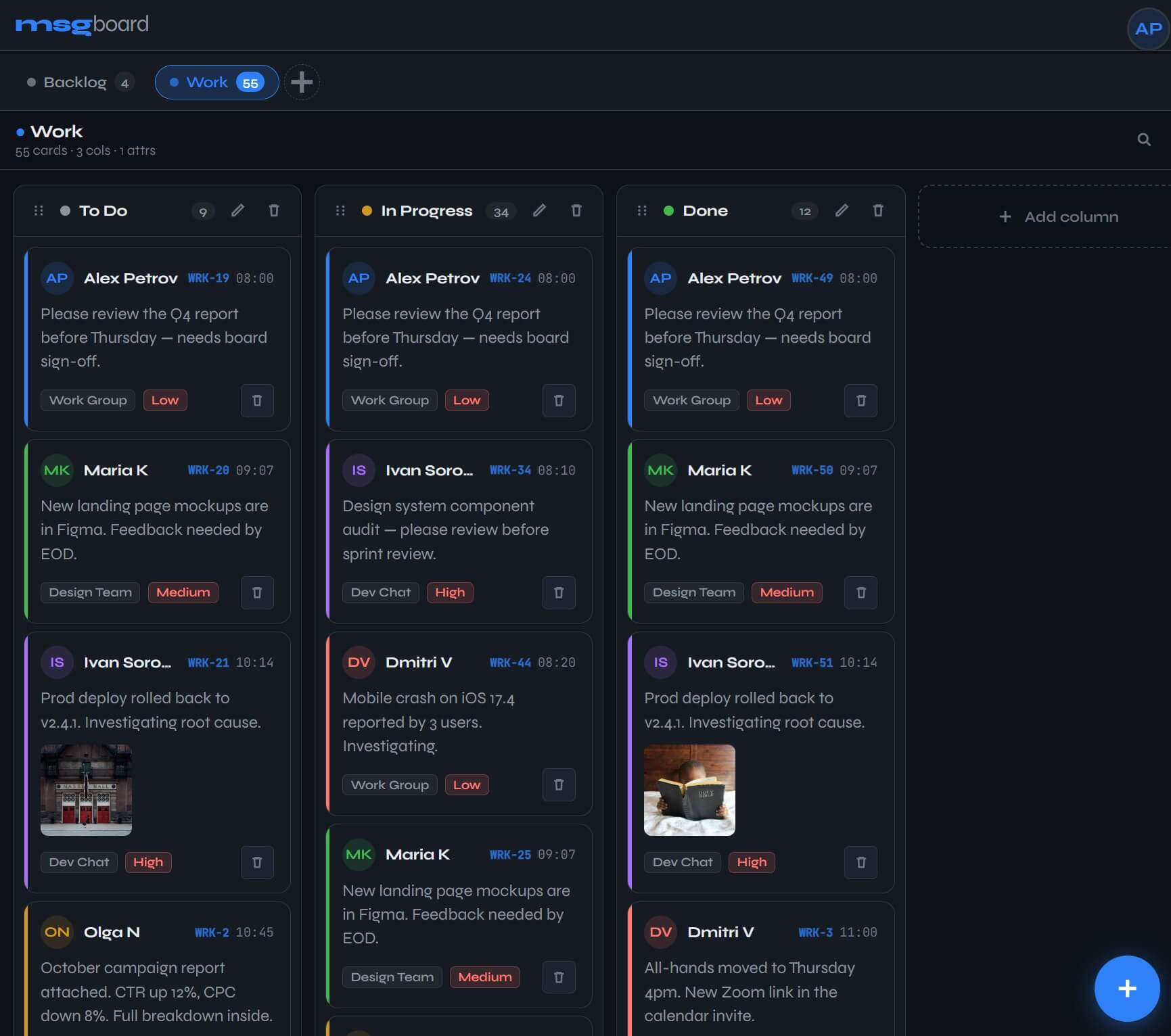The height and width of the screenshot is (1036, 1171).
Task: Open the AP user avatar menu
Action: [x=1148, y=29]
